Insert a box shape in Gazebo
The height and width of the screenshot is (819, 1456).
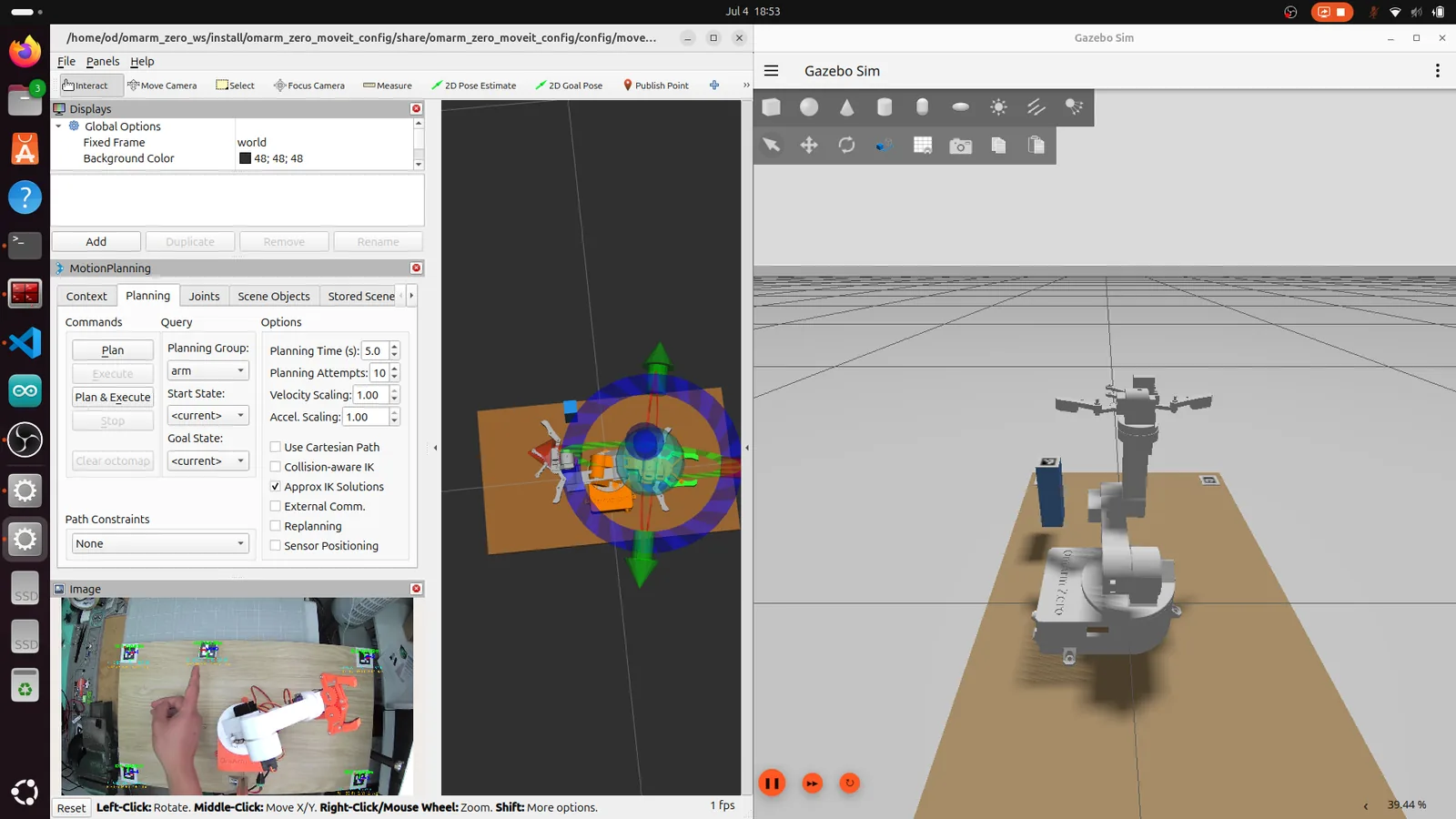[771, 107]
